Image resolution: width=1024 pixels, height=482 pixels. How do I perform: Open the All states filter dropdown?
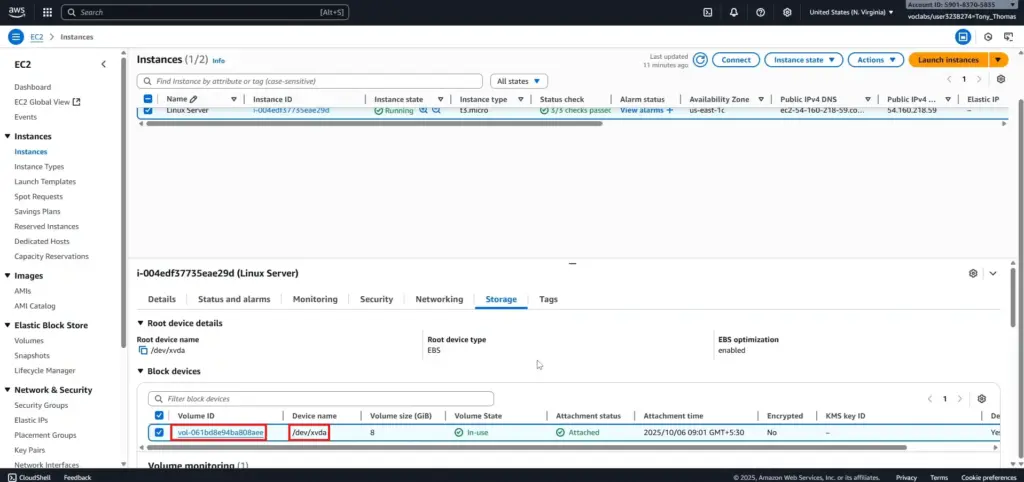(x=519, y=81)
